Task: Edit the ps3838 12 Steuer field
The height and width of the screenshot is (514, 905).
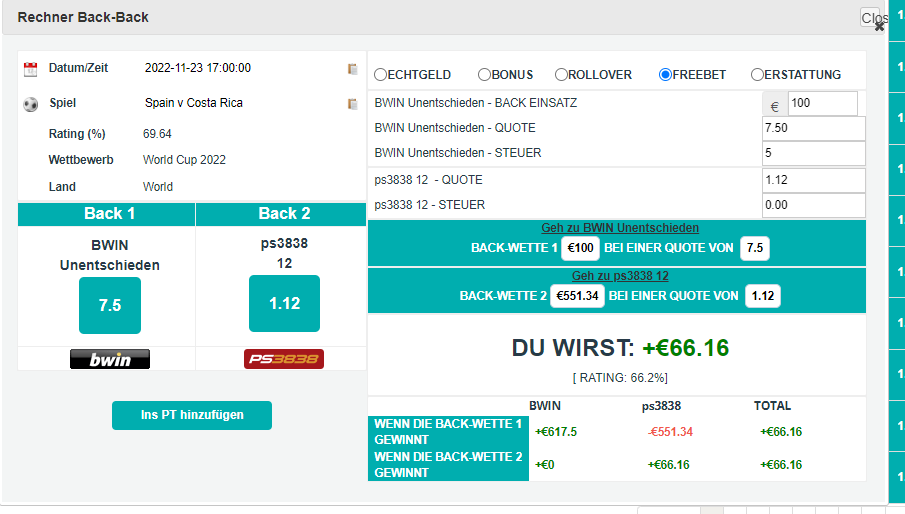Action: point(814,205)
